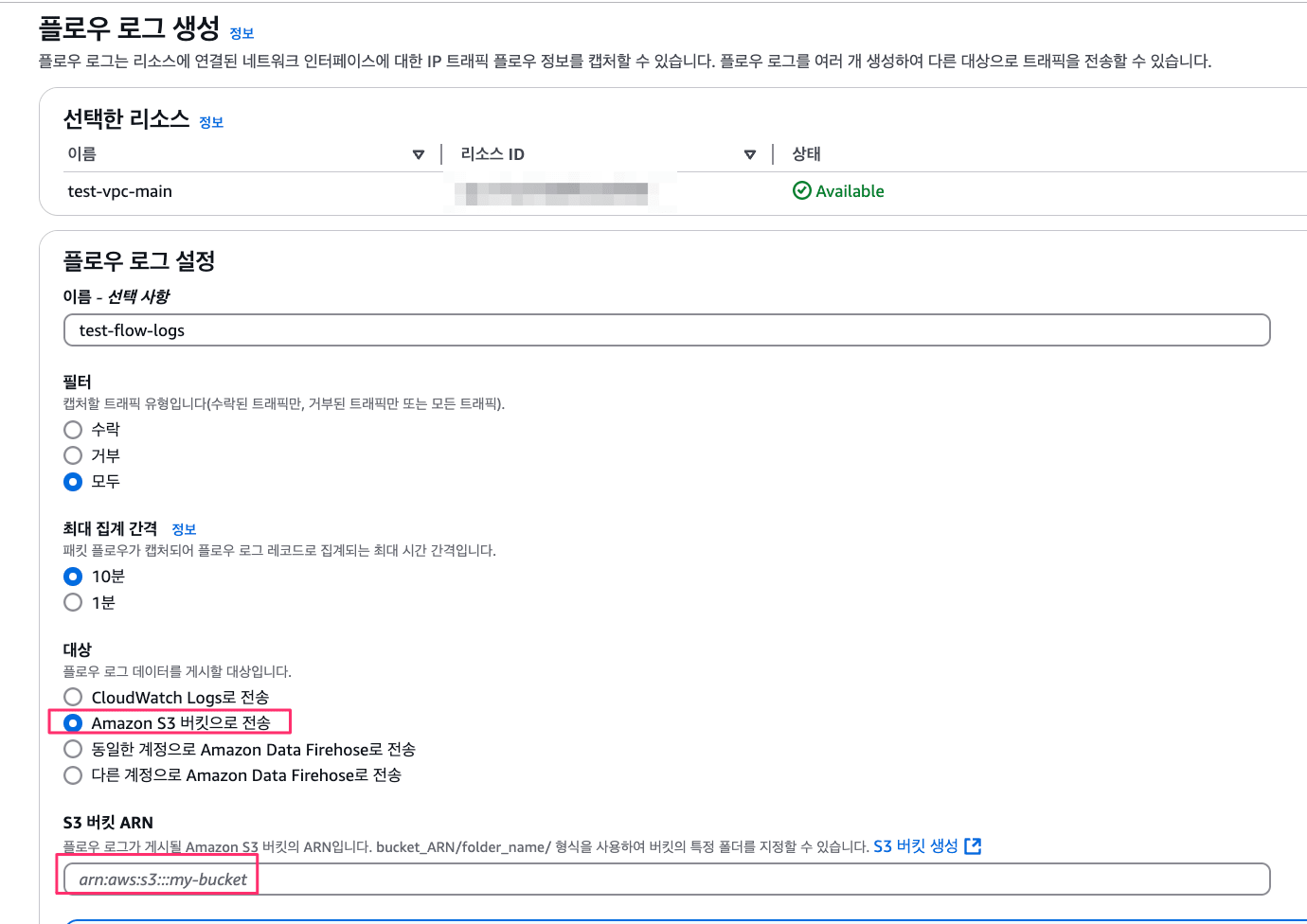The height and width of the screenshot is (924, 1307).
Task: Select the 수락 filter radio button
Action: [73, 430]
